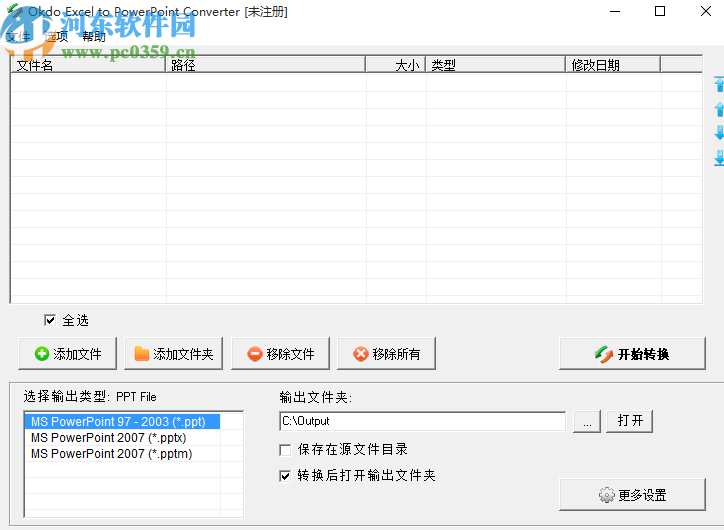The image size is (724, 530).
Task: Open the 帮助 menu
Action: (94, 36)
